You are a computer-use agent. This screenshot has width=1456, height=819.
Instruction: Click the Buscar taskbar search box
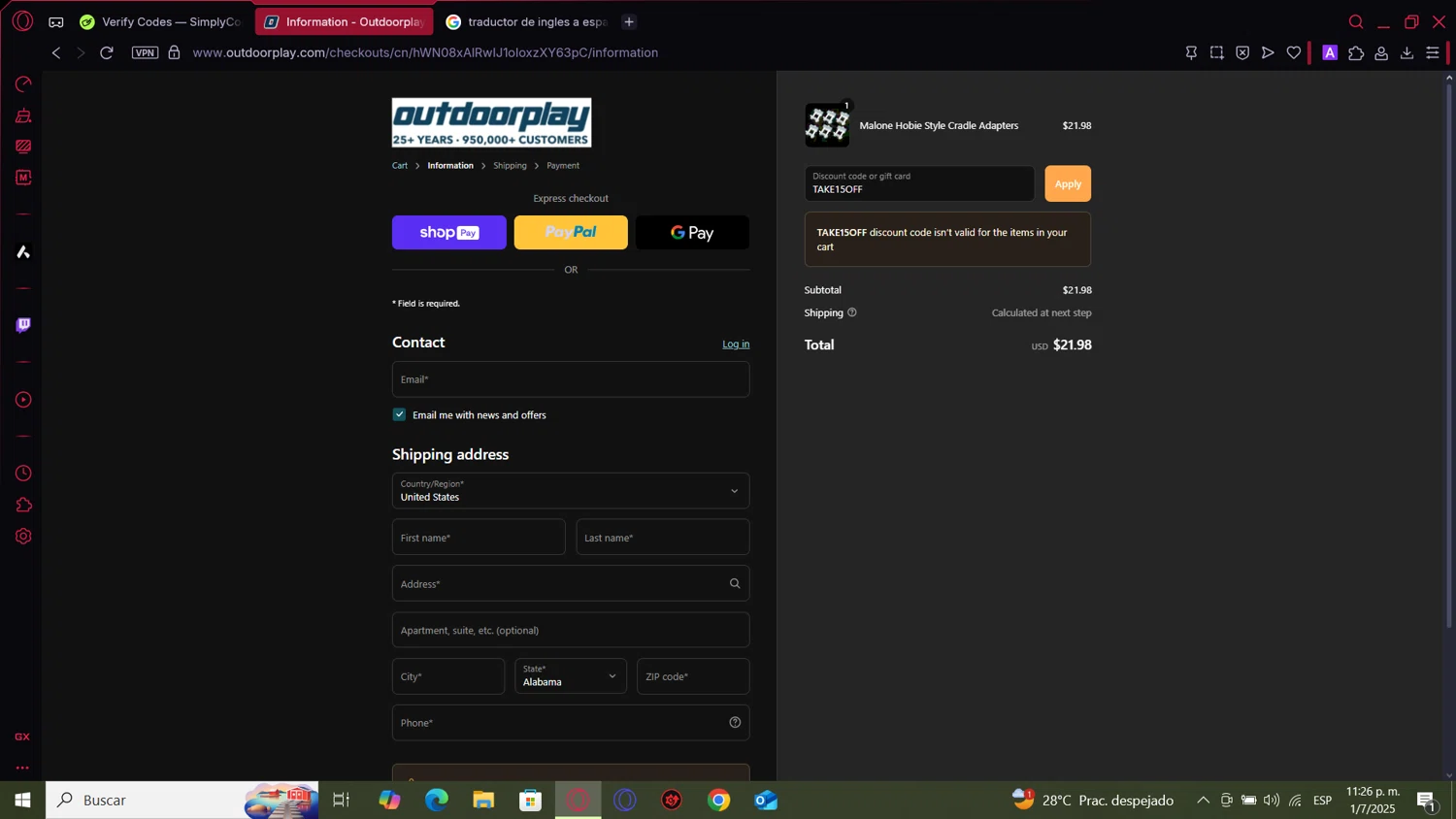pos(182,801)
